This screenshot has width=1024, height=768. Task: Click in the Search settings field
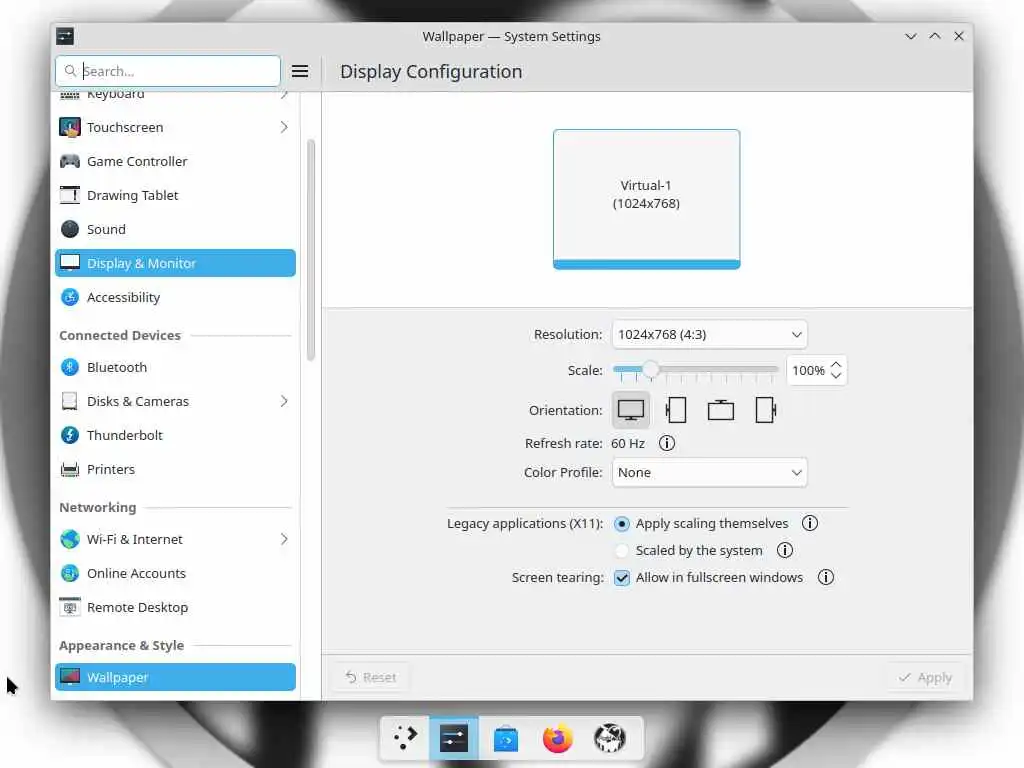point(168,71)
